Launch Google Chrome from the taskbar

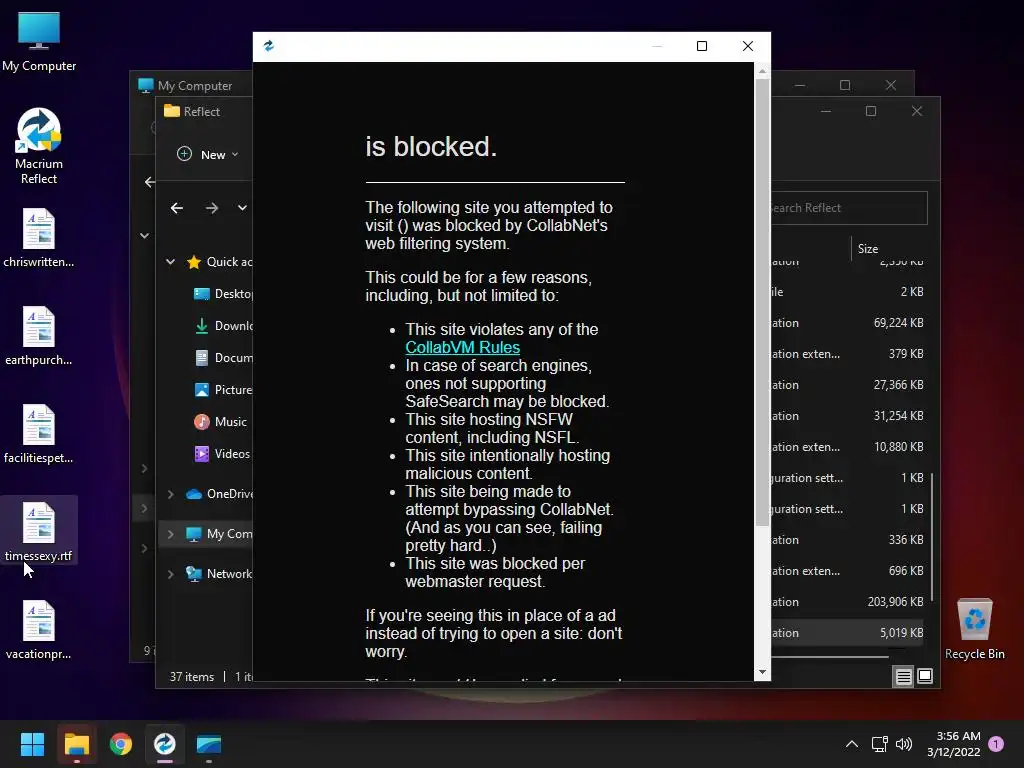(121, 744)
